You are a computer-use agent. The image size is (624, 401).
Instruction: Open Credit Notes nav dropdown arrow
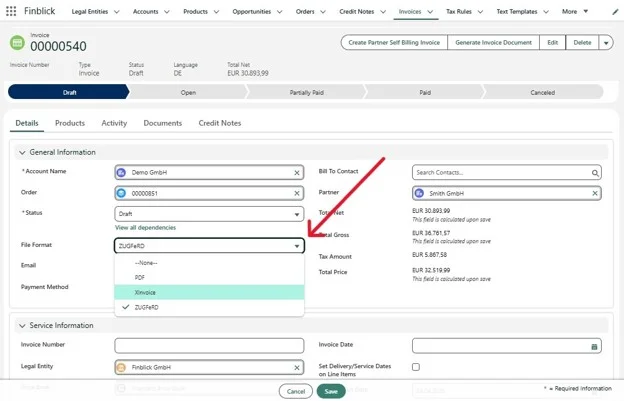tap(383, 12)
